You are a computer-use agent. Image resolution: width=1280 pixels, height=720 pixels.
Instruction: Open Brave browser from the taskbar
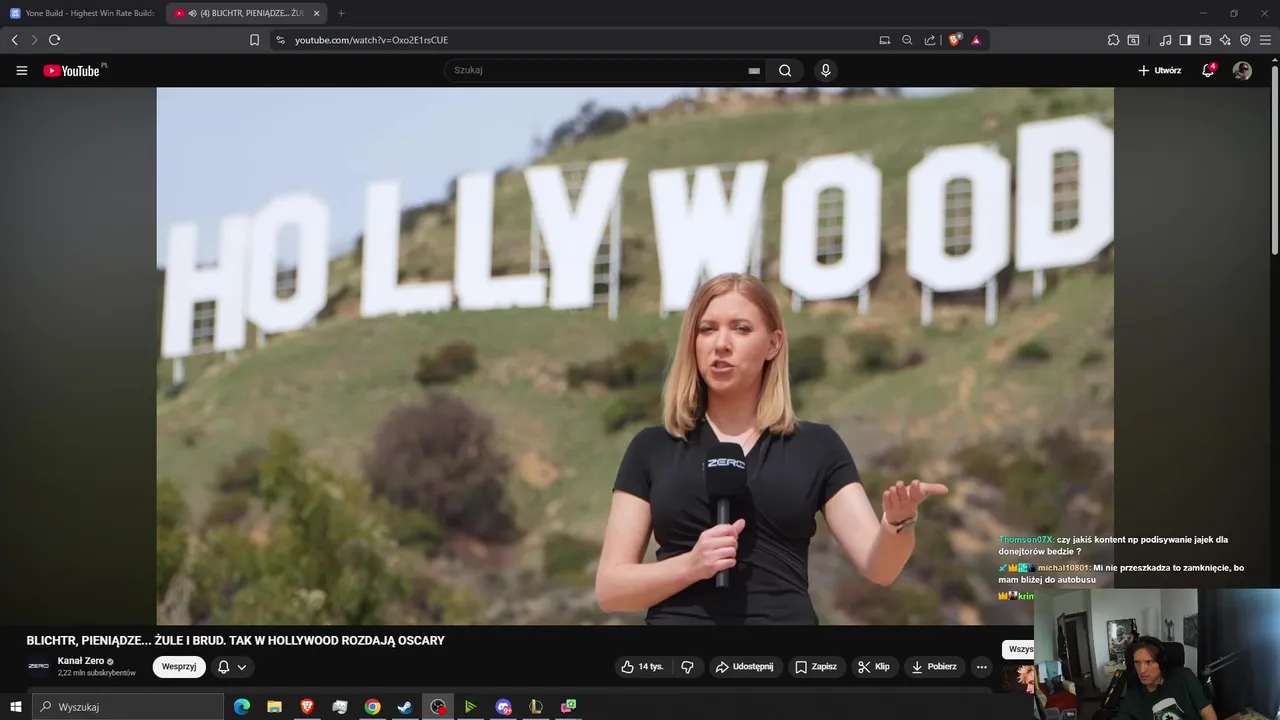click(307, 707)
